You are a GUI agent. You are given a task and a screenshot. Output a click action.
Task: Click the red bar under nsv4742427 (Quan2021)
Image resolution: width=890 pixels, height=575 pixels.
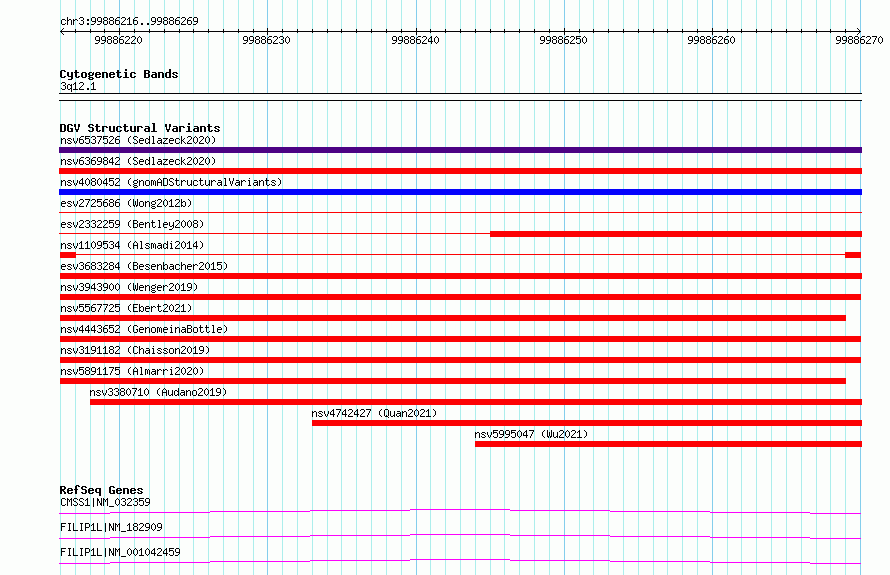587,423
